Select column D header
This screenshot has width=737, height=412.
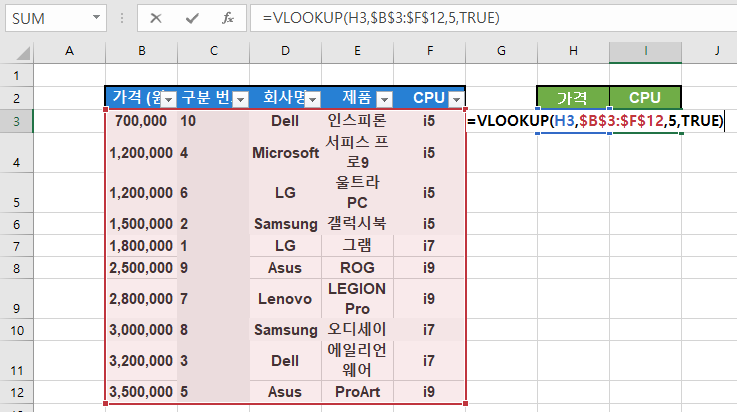tap(285, 51)
